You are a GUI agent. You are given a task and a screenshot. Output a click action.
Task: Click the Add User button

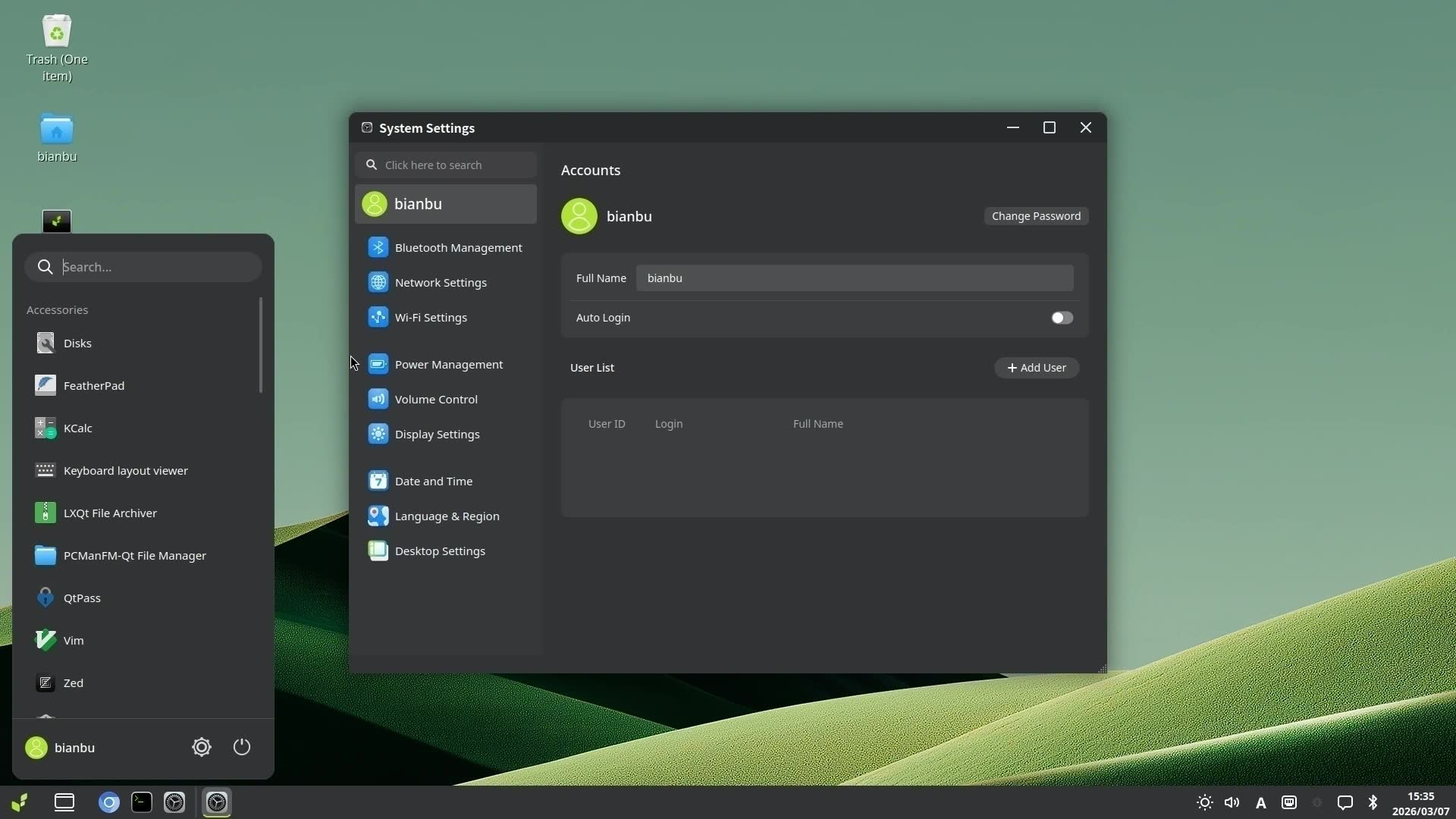(x=1036, y=368)
